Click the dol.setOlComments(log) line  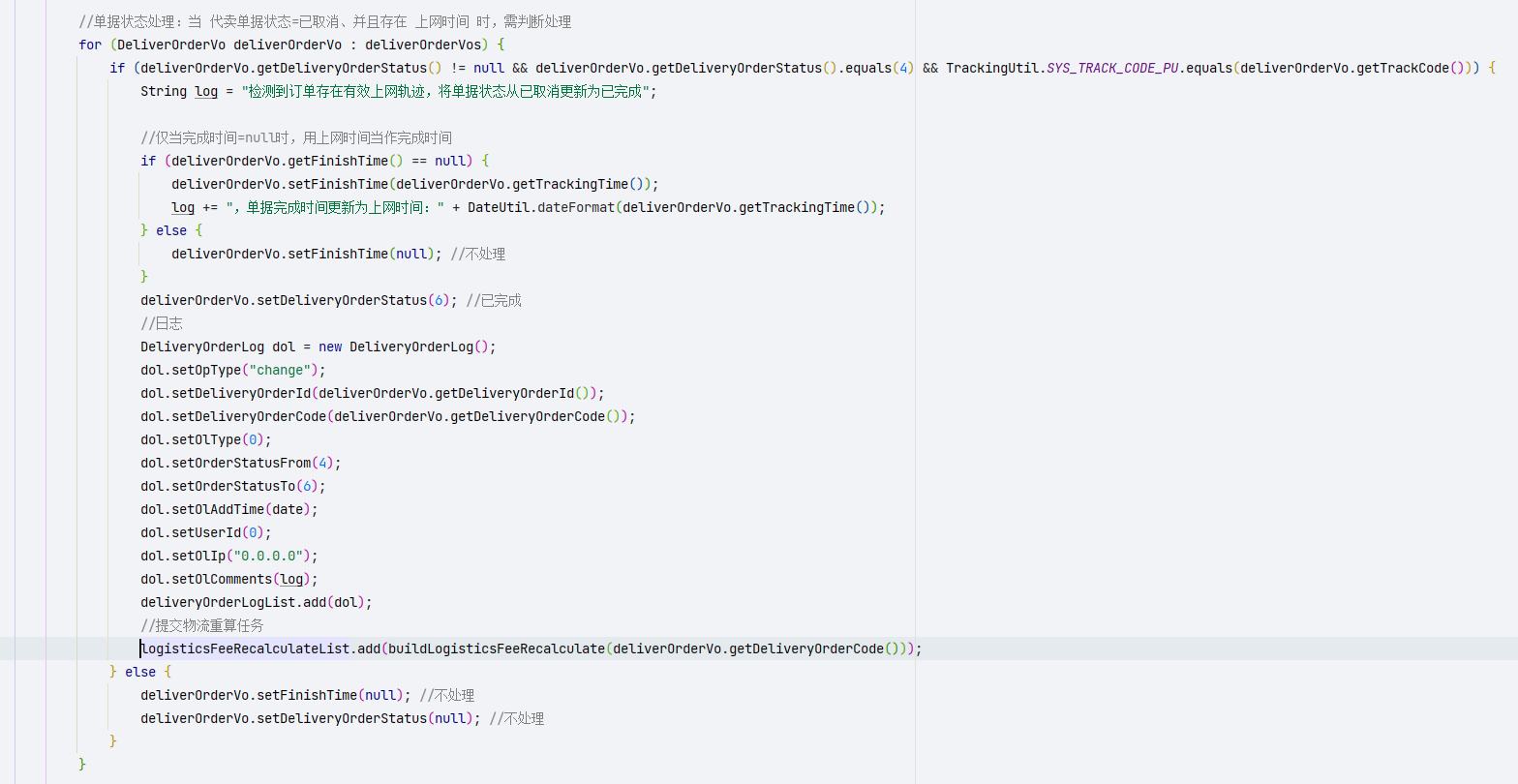pos(228,579)
